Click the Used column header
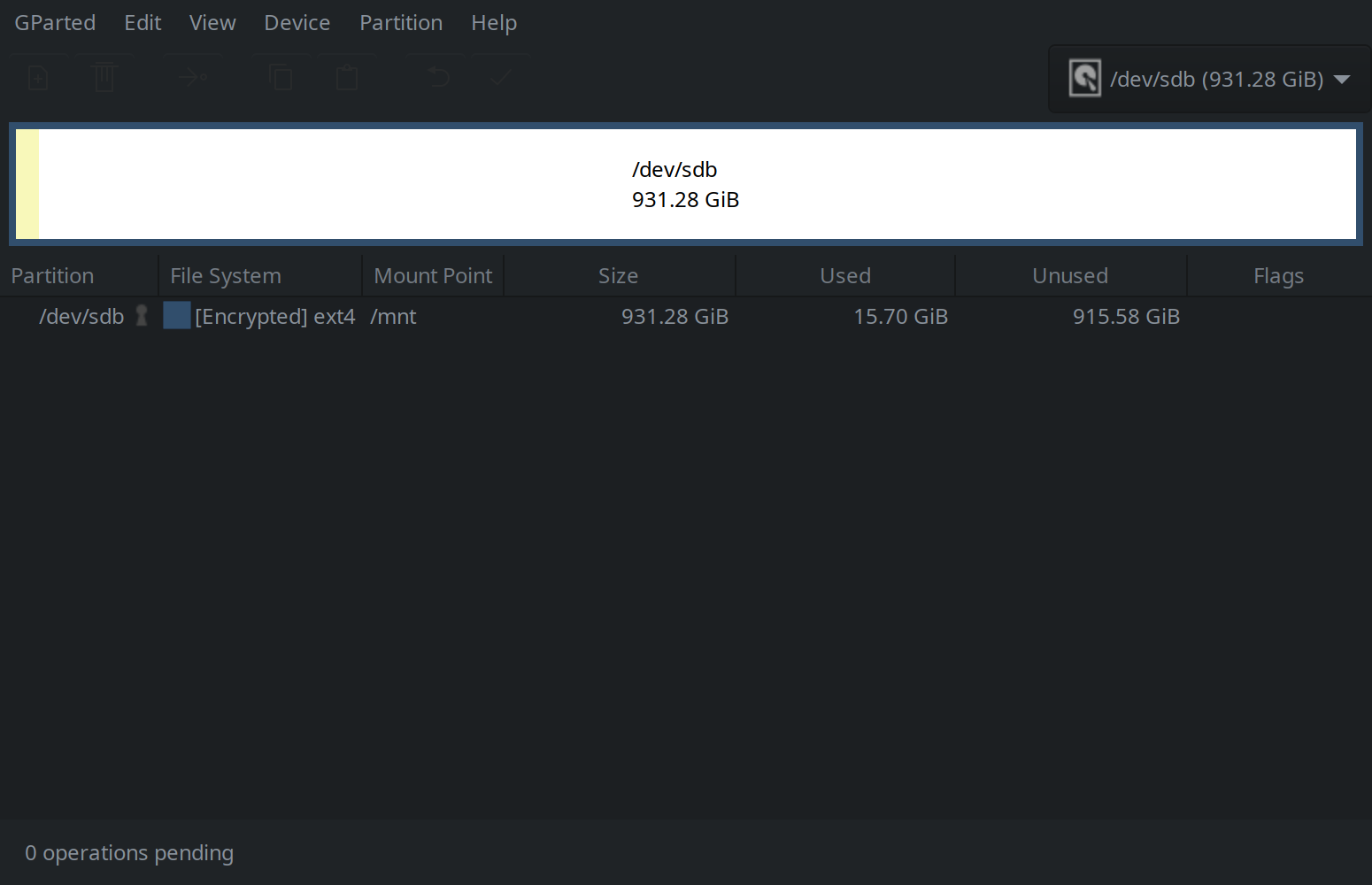Screen dimensions: 1372x885 [x=845, y=275]
